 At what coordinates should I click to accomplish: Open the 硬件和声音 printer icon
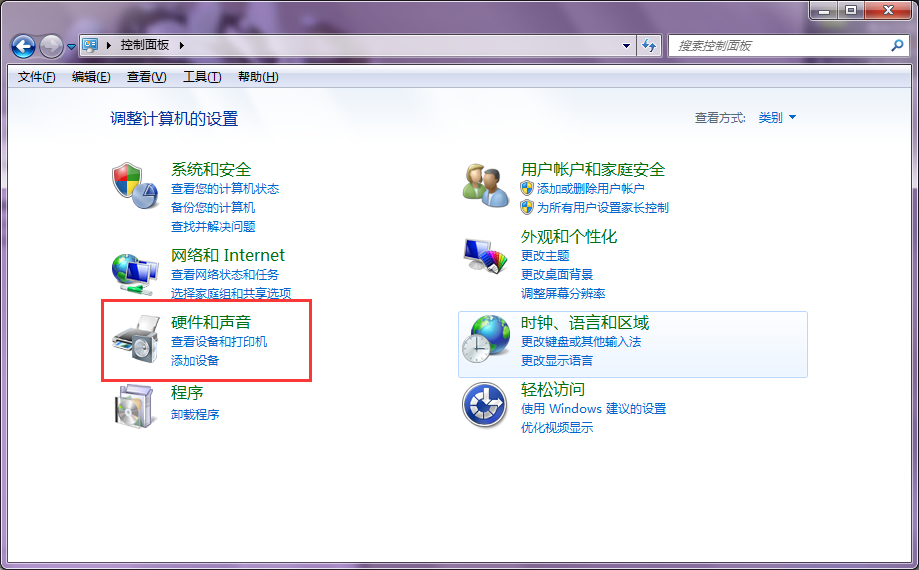click(136, 339)
